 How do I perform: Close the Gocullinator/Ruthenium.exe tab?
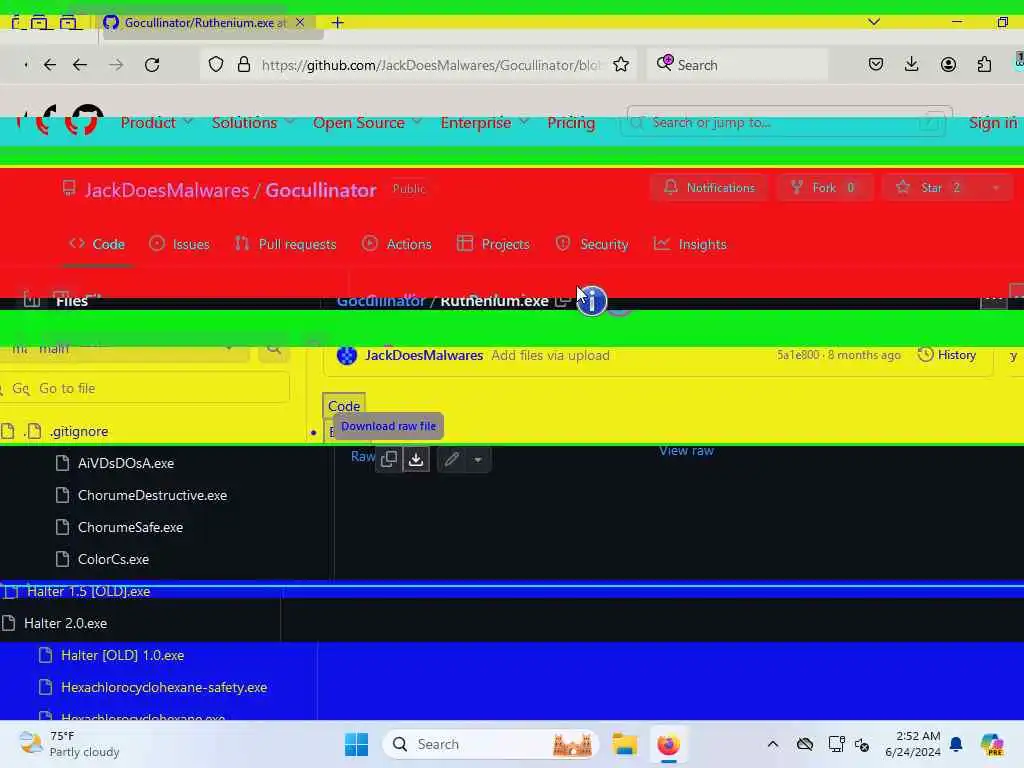pyautogui.click(x=300, y=22)
